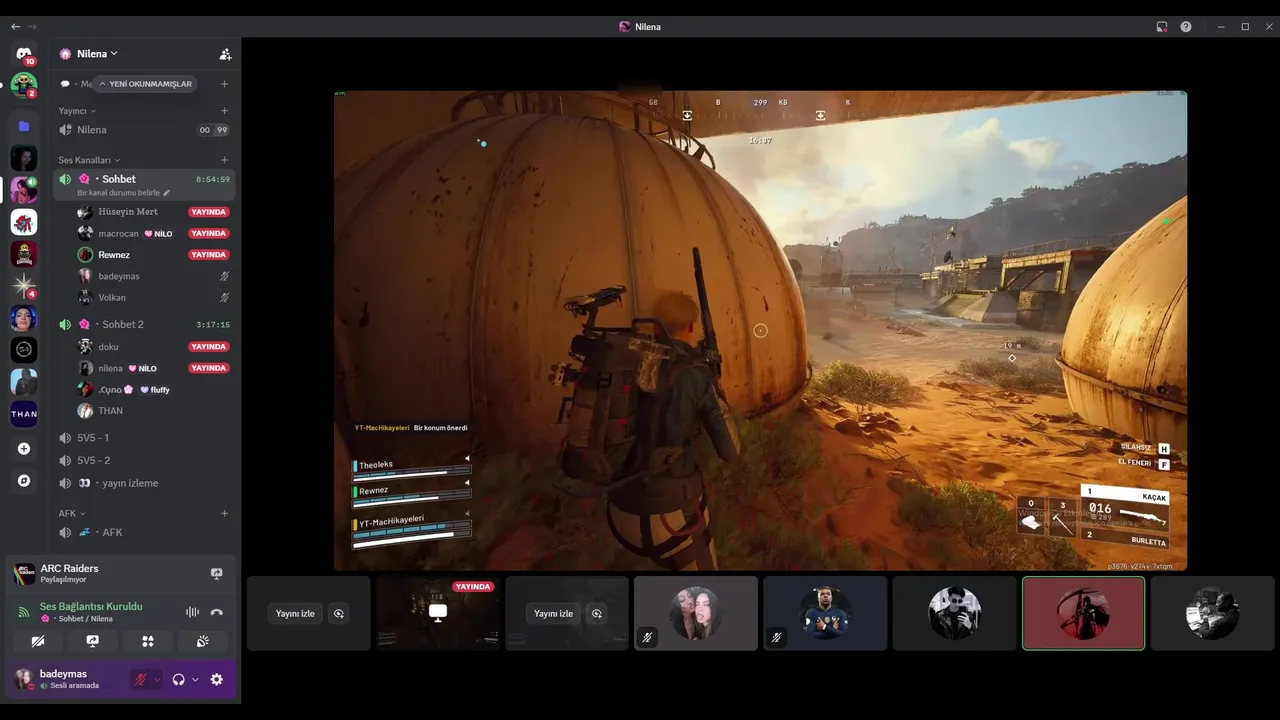The image size is (1280, 720).
Task: Open ARC Raiders activity name
Action: pyautogui.click(x=69, y=568)
